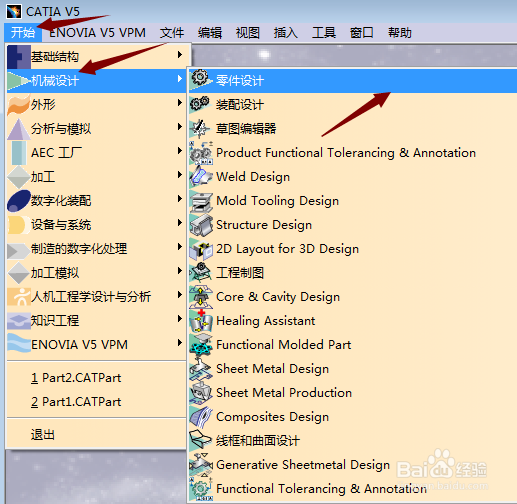This screenshot has width=517, height=504.
Task: Open the ENOVIA V5 VPM menu bar item
Action: pos(97,33)
